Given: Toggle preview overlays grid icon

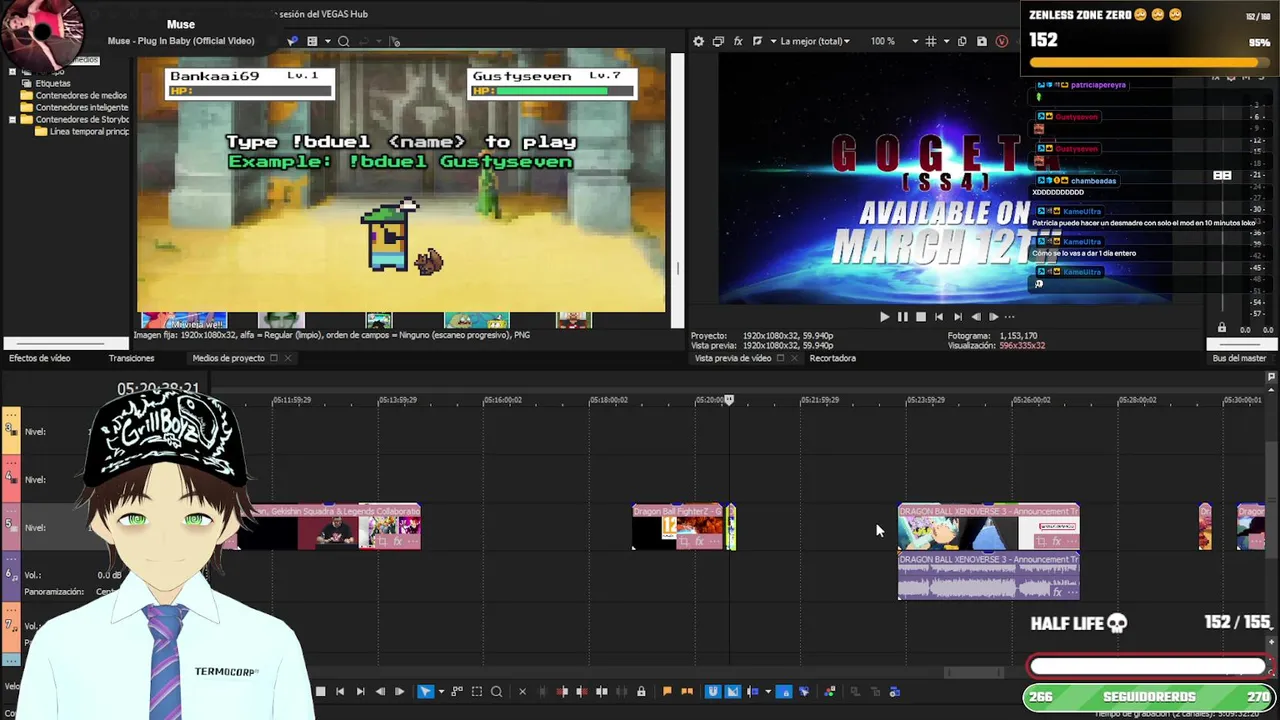Looking at the screenshot, I should [x=930, y=41].
